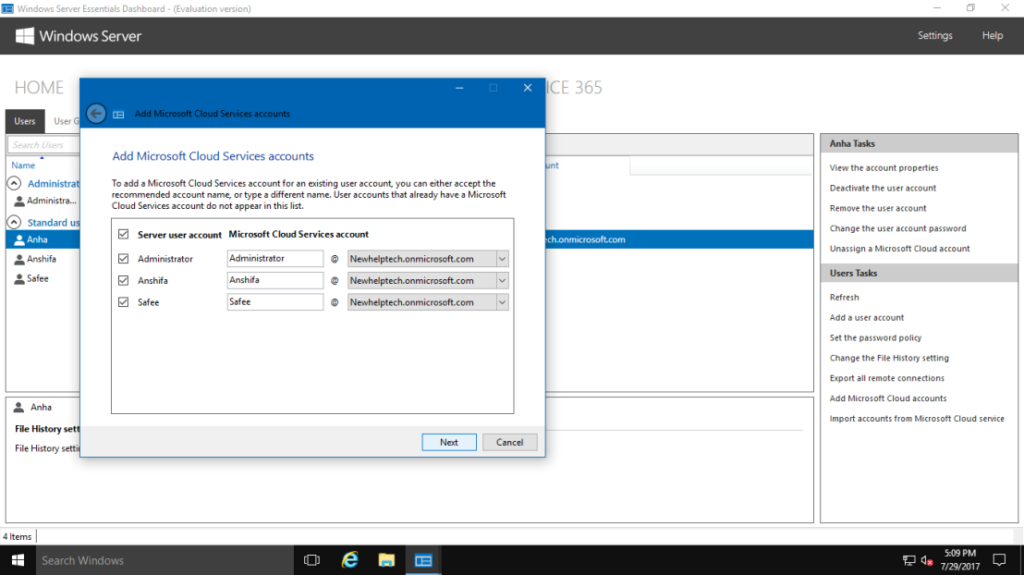Click the back arrow in the dialog header
Viewport: 1024px width, 575px height.
[x=96, y=114]
